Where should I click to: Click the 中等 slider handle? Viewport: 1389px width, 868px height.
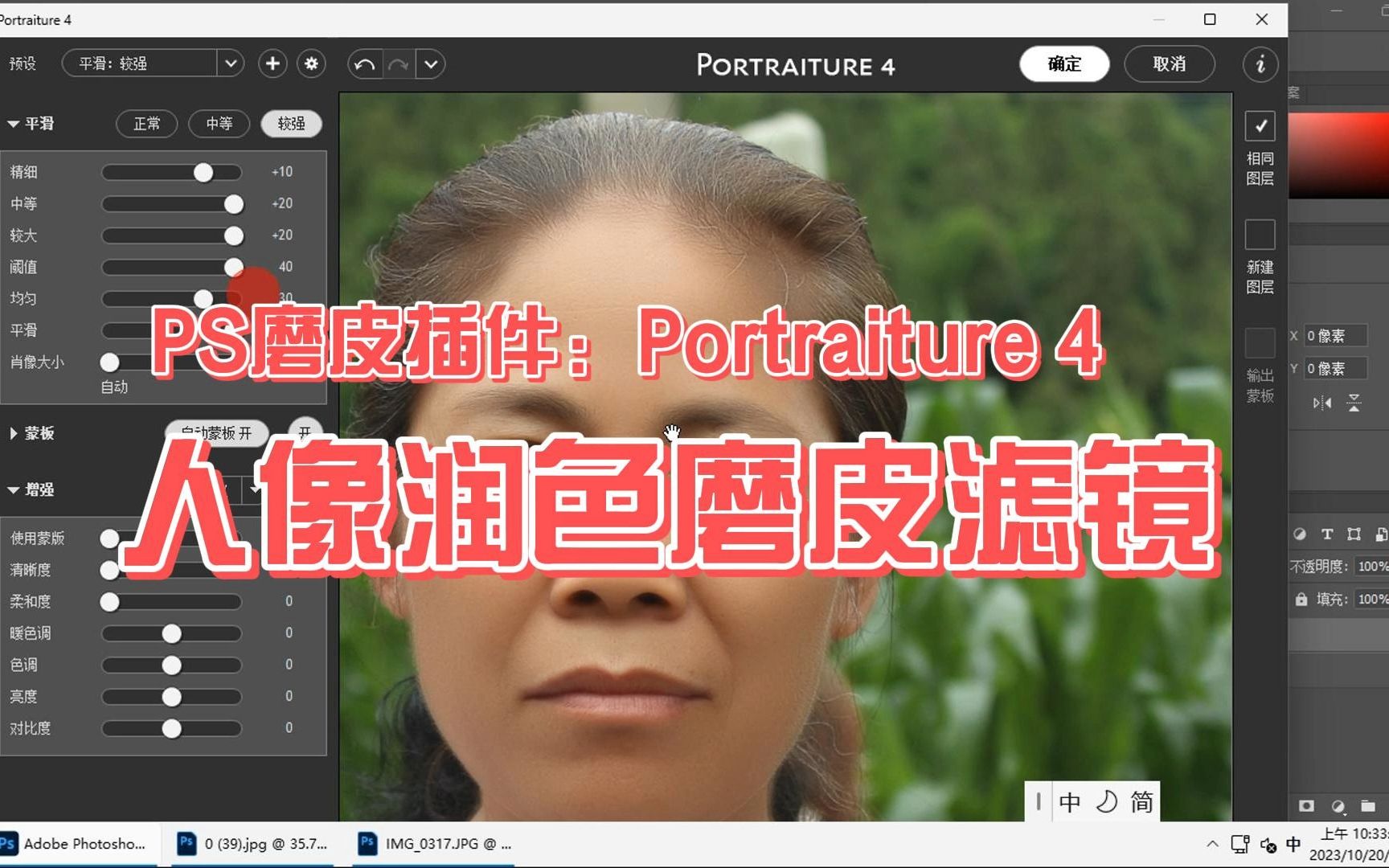tap(234, 204)
